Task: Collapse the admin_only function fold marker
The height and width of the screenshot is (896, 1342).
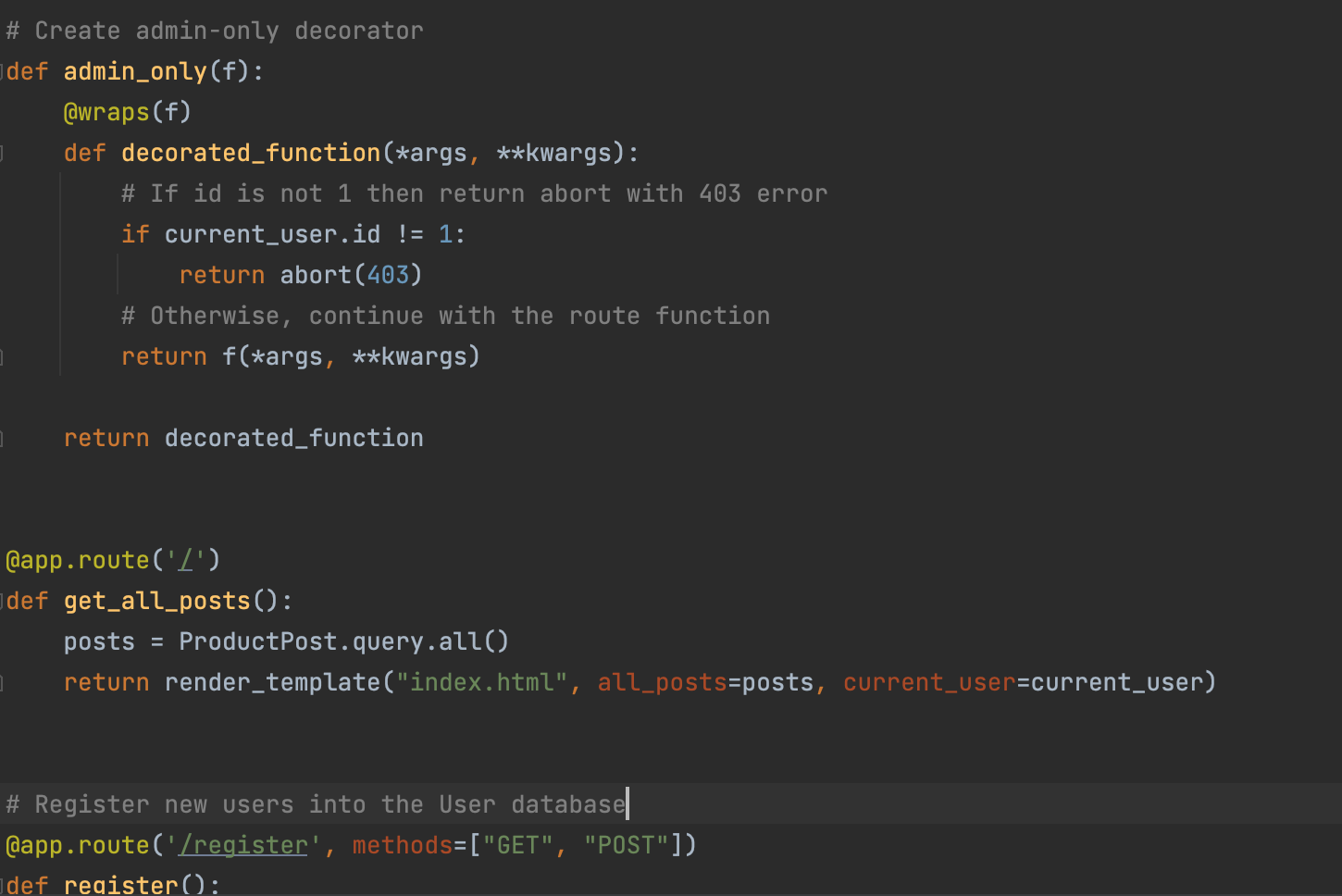Action: point(3,71)
